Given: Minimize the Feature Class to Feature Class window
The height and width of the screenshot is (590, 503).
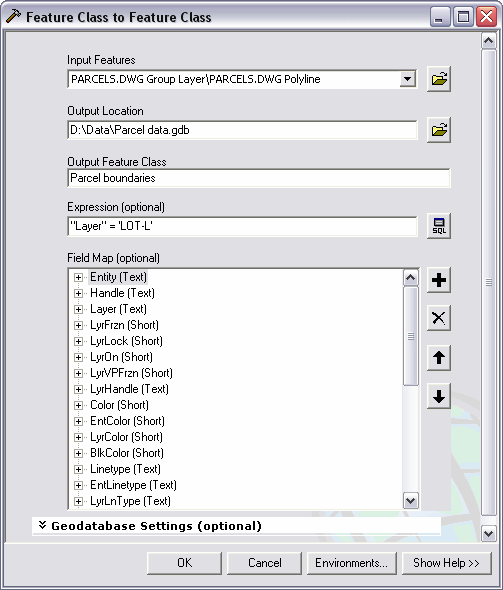Looking at the screenshot, I should coord(440,17).
